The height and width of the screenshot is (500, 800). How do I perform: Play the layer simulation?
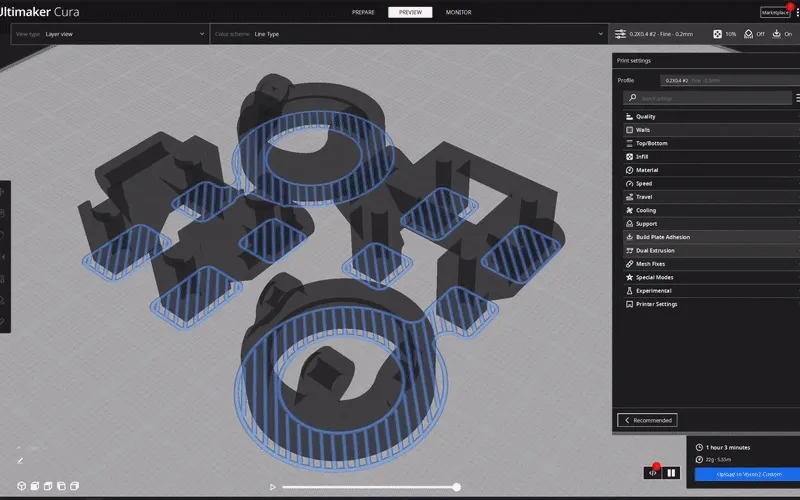click(x=272, y=487)
